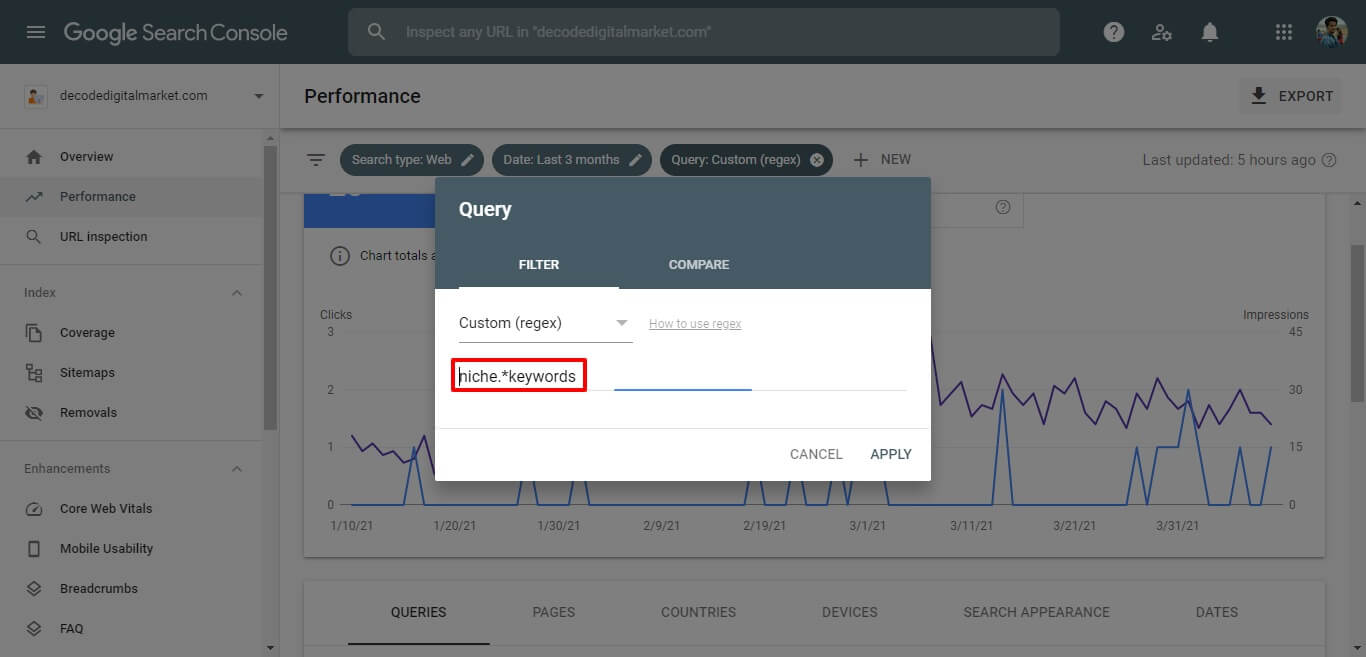
Task: Click the sidebar scrollbar
Action: pos(270,286)
